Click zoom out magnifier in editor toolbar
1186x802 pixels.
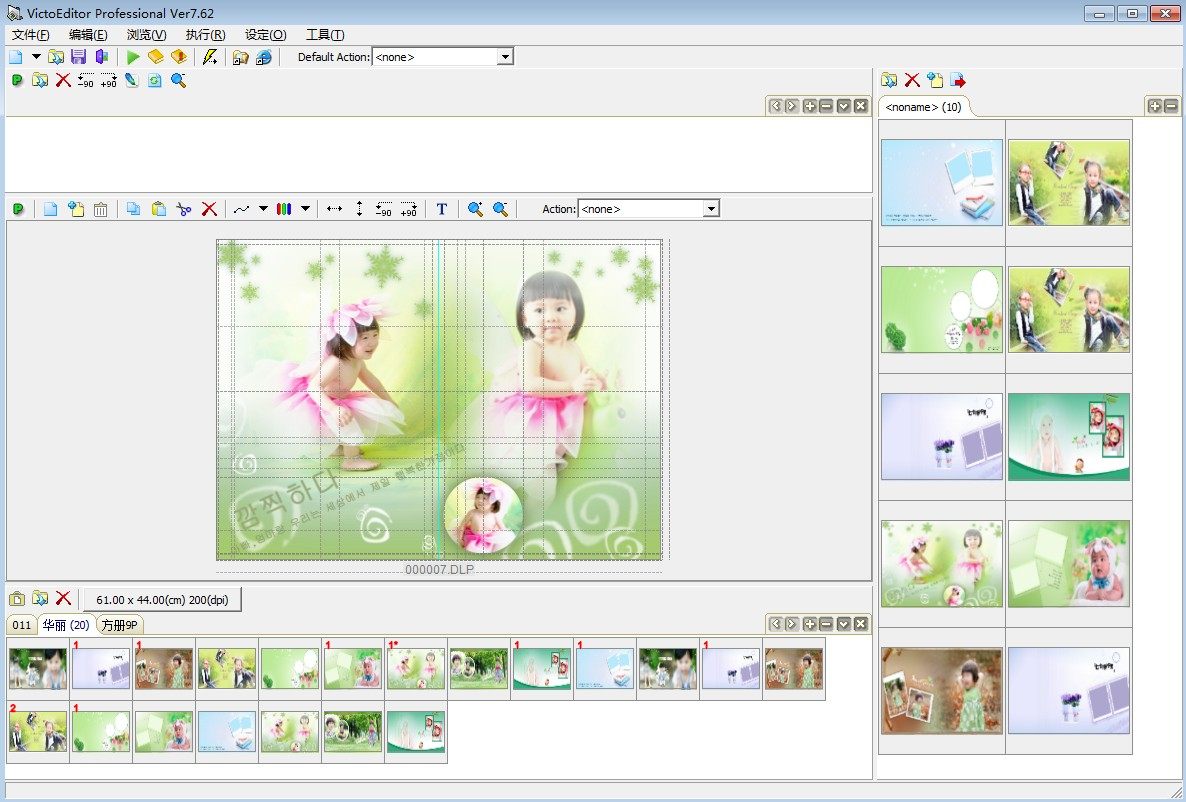coord(500,209)
